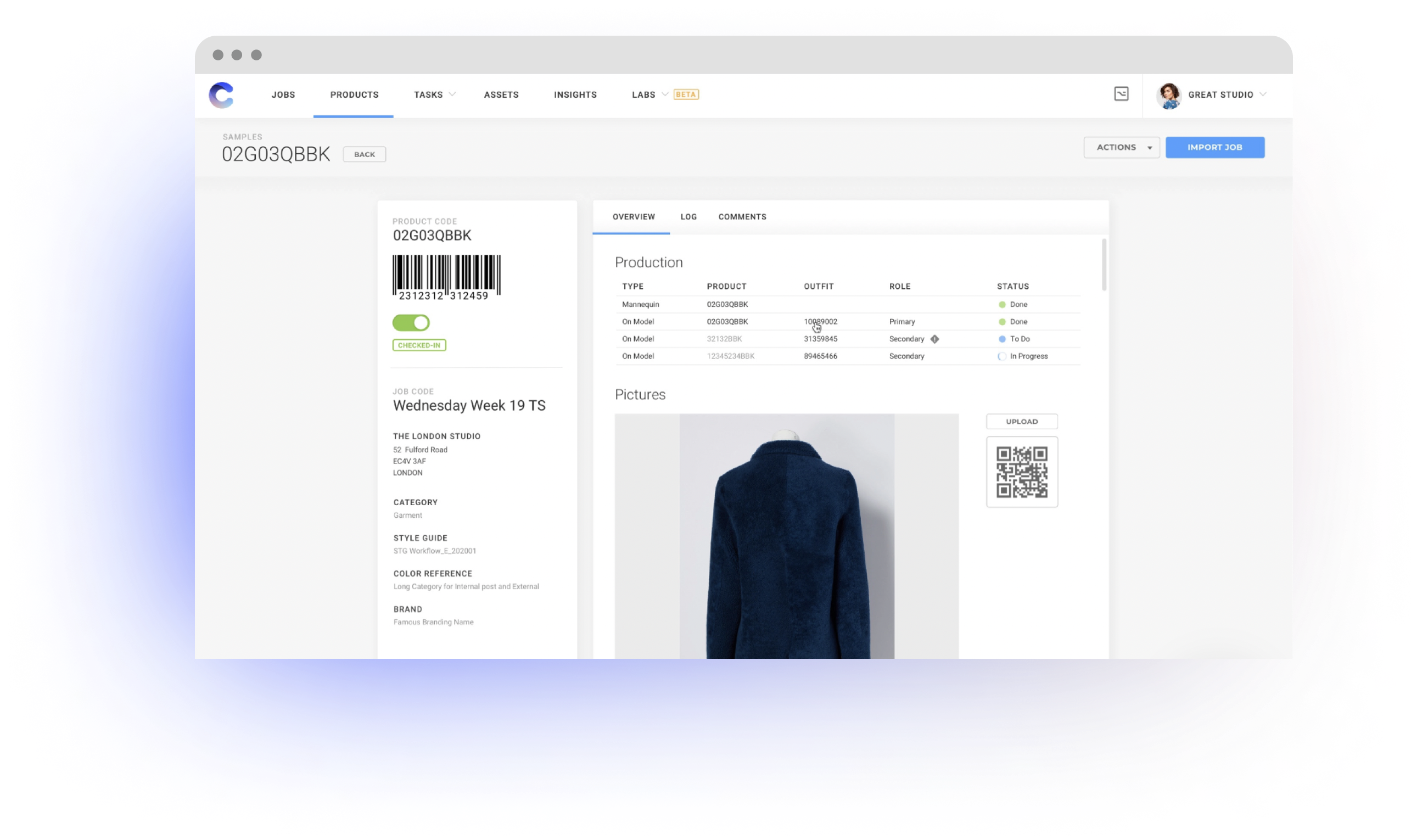Open the Actions dropdown button
1411x840 pixels.
[1121, 147]
